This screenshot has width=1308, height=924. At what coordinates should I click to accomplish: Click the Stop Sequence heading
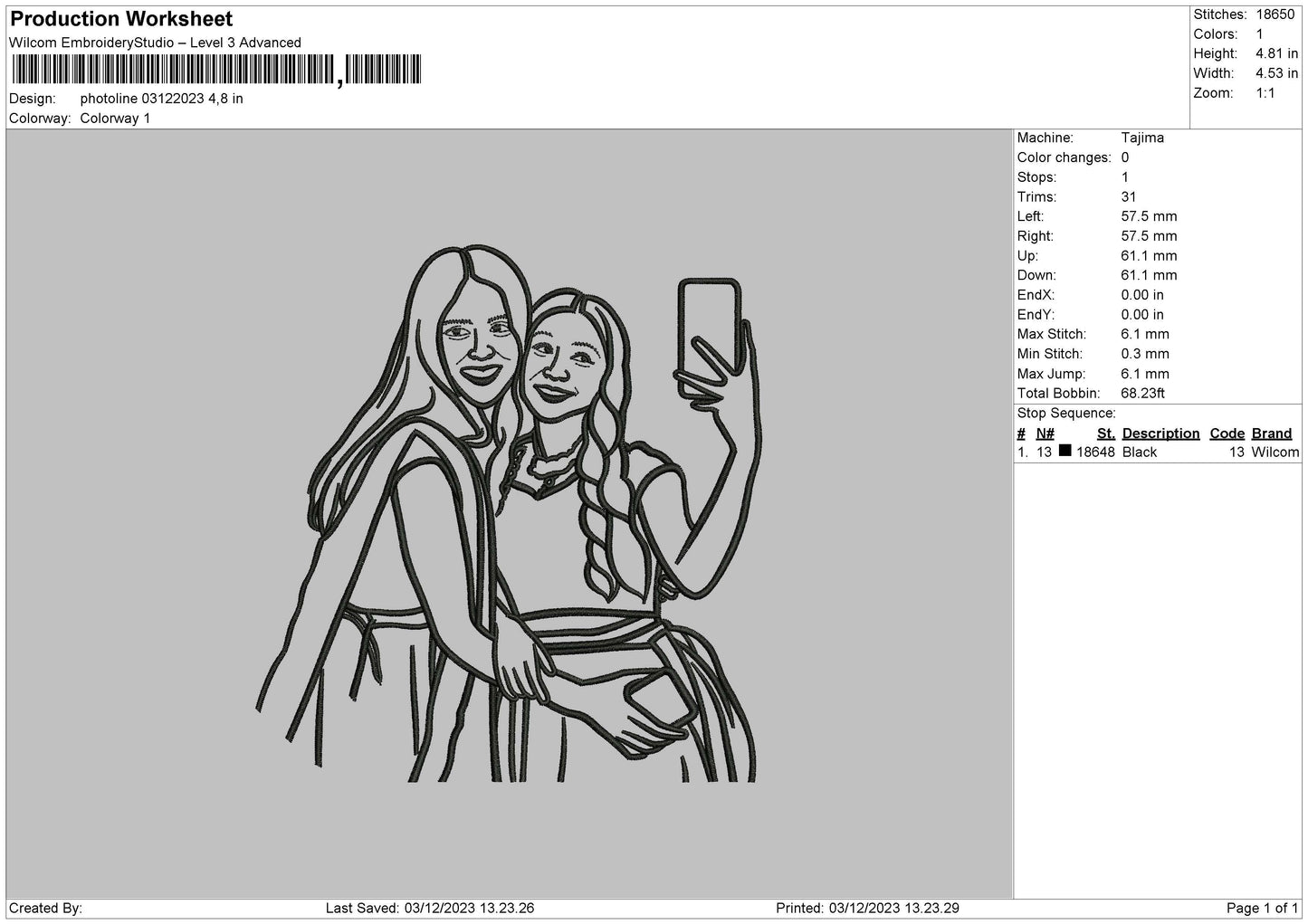[1066, 414]
